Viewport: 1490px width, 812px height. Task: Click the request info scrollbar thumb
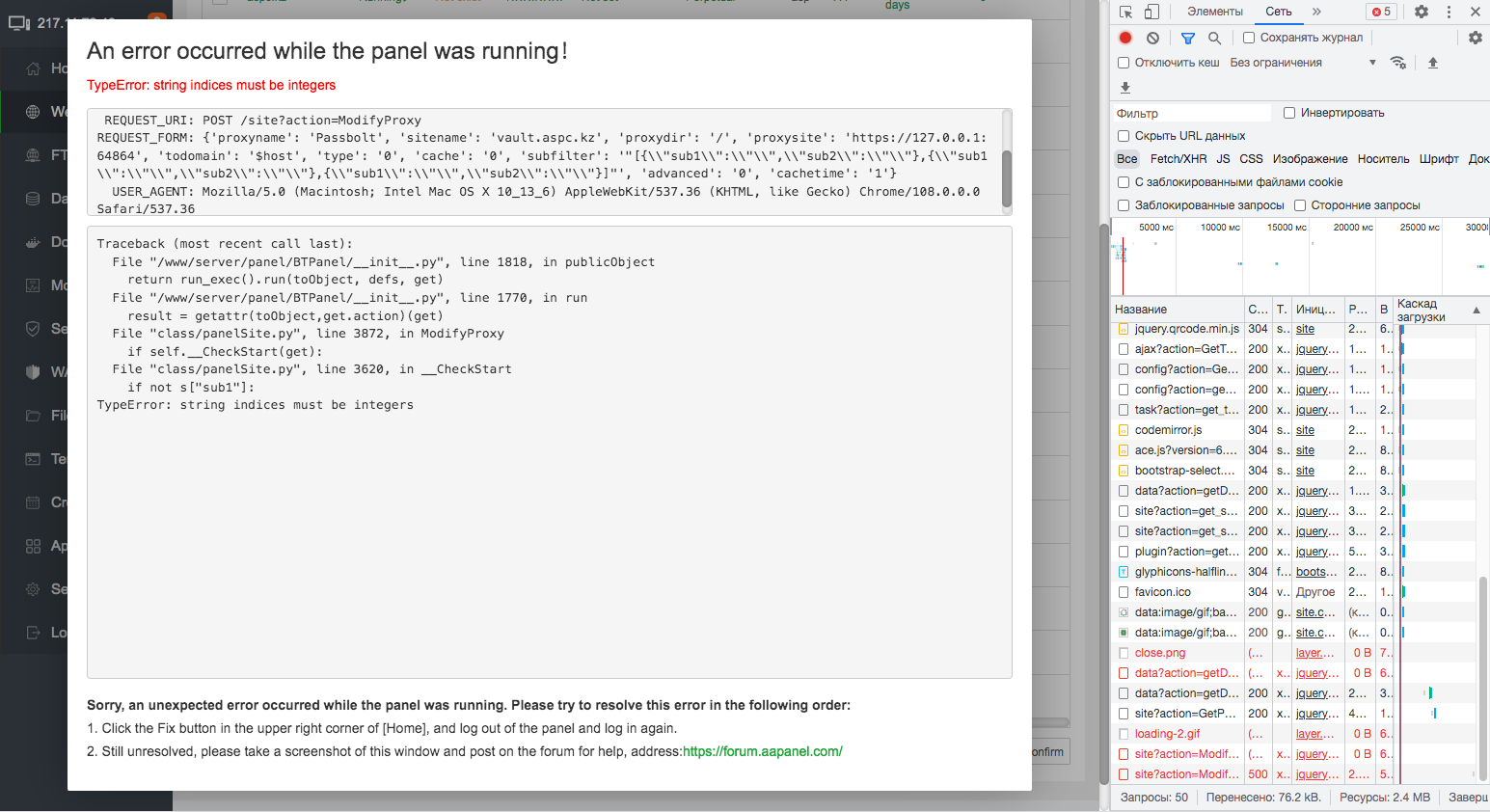point(1007,176)
